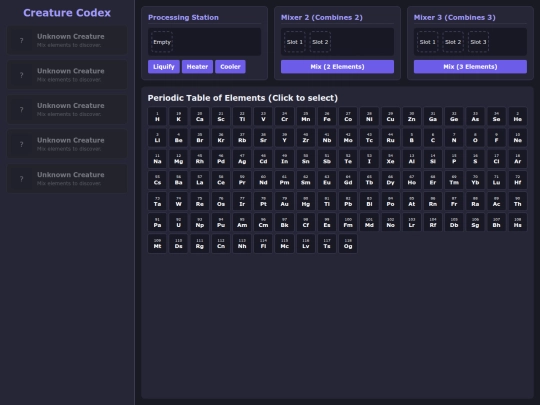
Task: Pick the Xenon (Xe) element tile
Action: pos(391,159)
